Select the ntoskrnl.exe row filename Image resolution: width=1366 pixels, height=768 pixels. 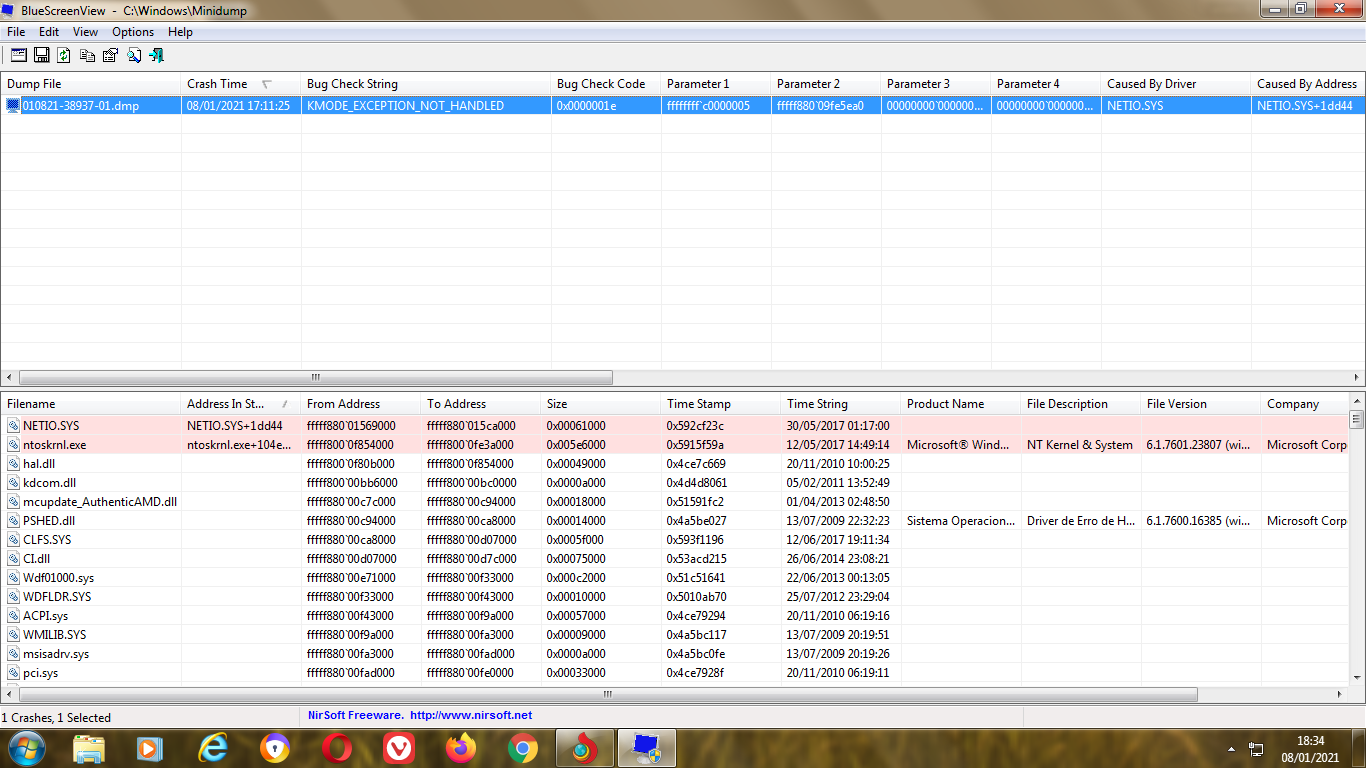click(54, 445)
